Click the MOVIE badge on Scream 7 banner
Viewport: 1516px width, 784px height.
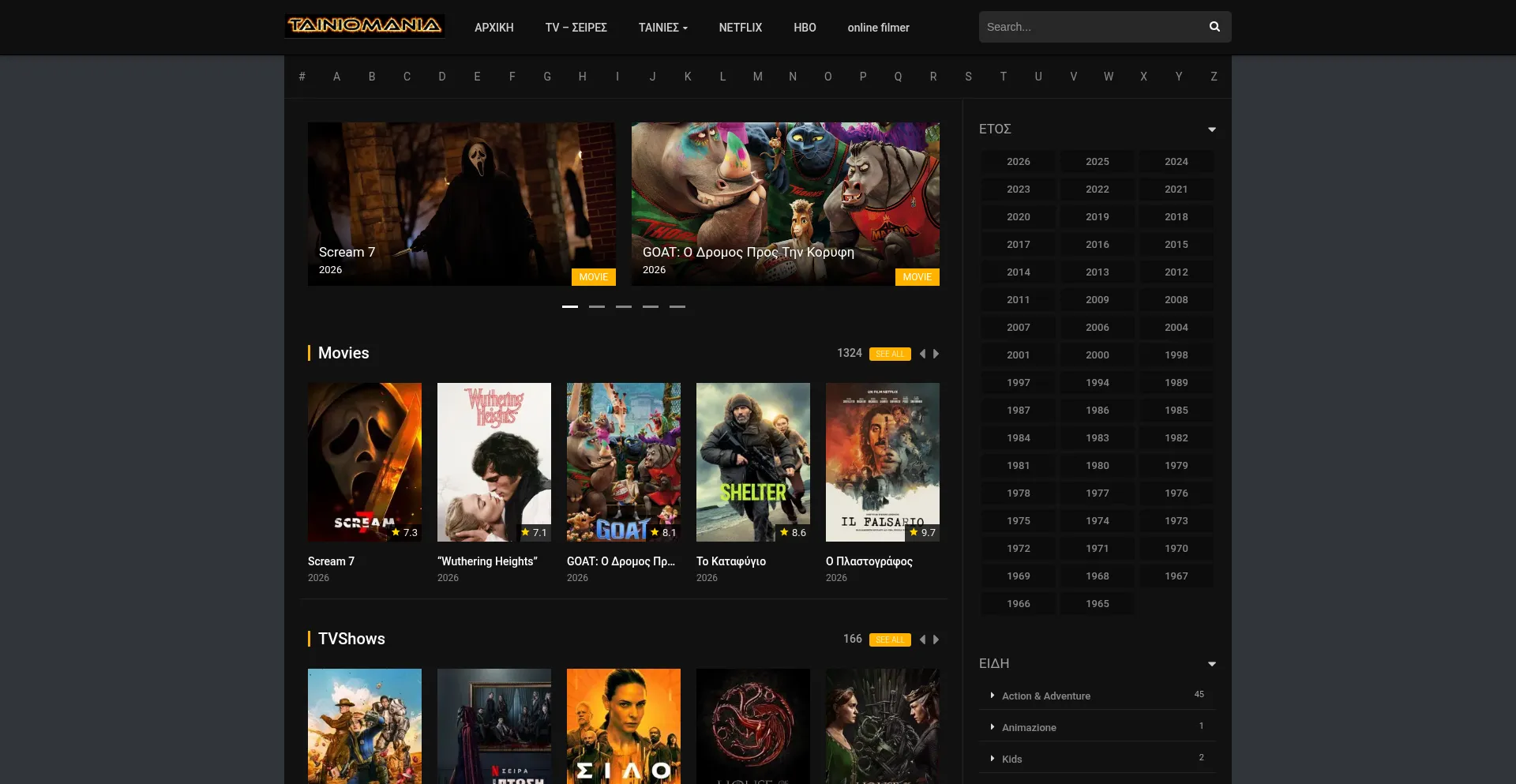(594, 277)
